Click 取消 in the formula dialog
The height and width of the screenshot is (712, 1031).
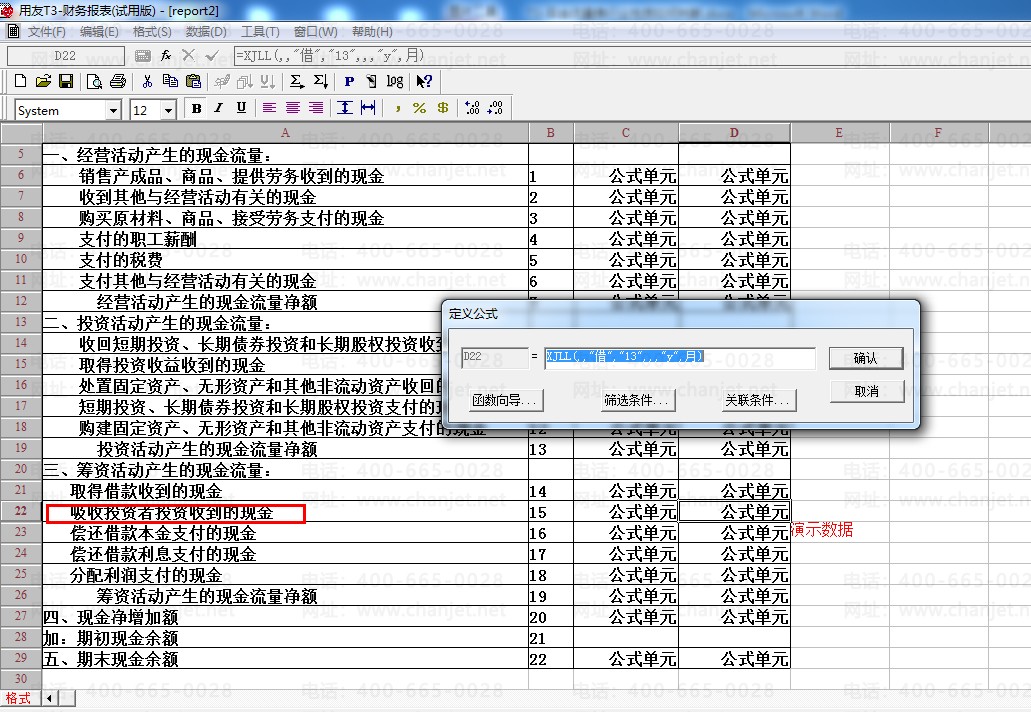866,391
